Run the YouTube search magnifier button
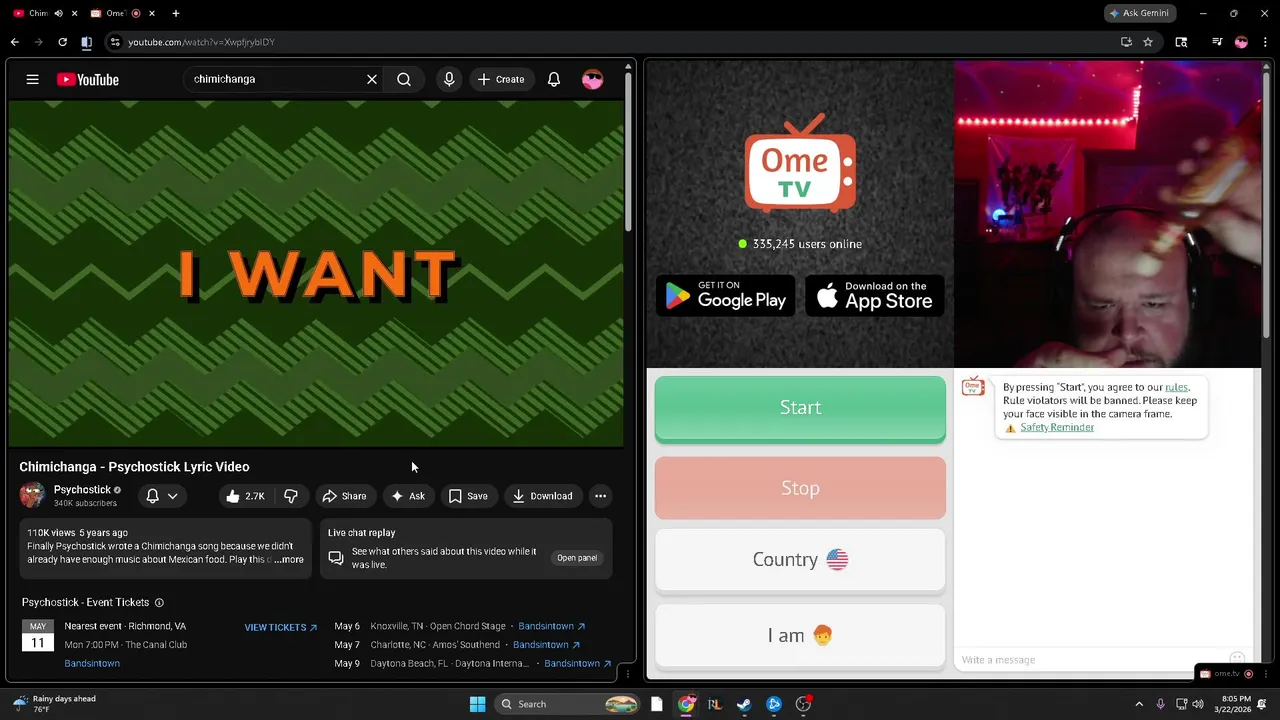Viewport: 1280px width, 720px height. pos(404,79)
